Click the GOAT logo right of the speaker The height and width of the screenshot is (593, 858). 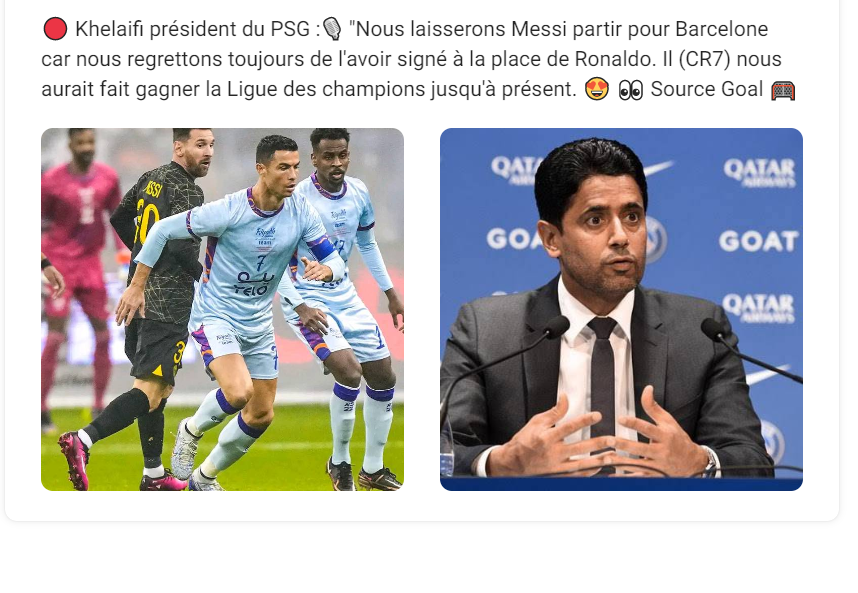point(758,241)
